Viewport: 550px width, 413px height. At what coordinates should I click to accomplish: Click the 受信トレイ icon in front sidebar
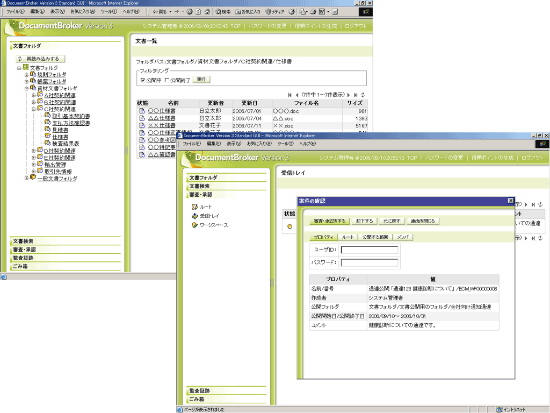[x=195, y=216]
